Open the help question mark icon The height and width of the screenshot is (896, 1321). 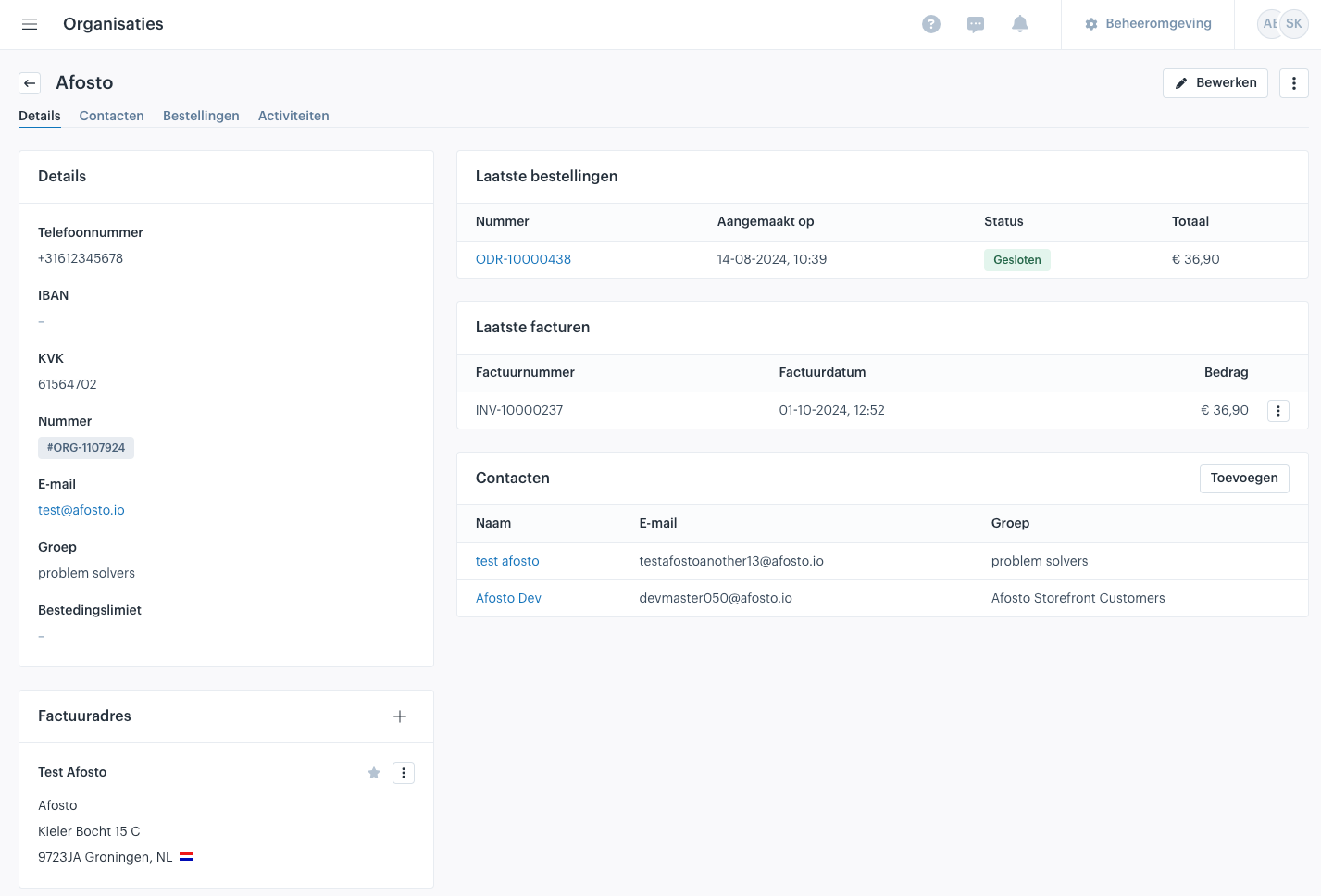(931, 24)
